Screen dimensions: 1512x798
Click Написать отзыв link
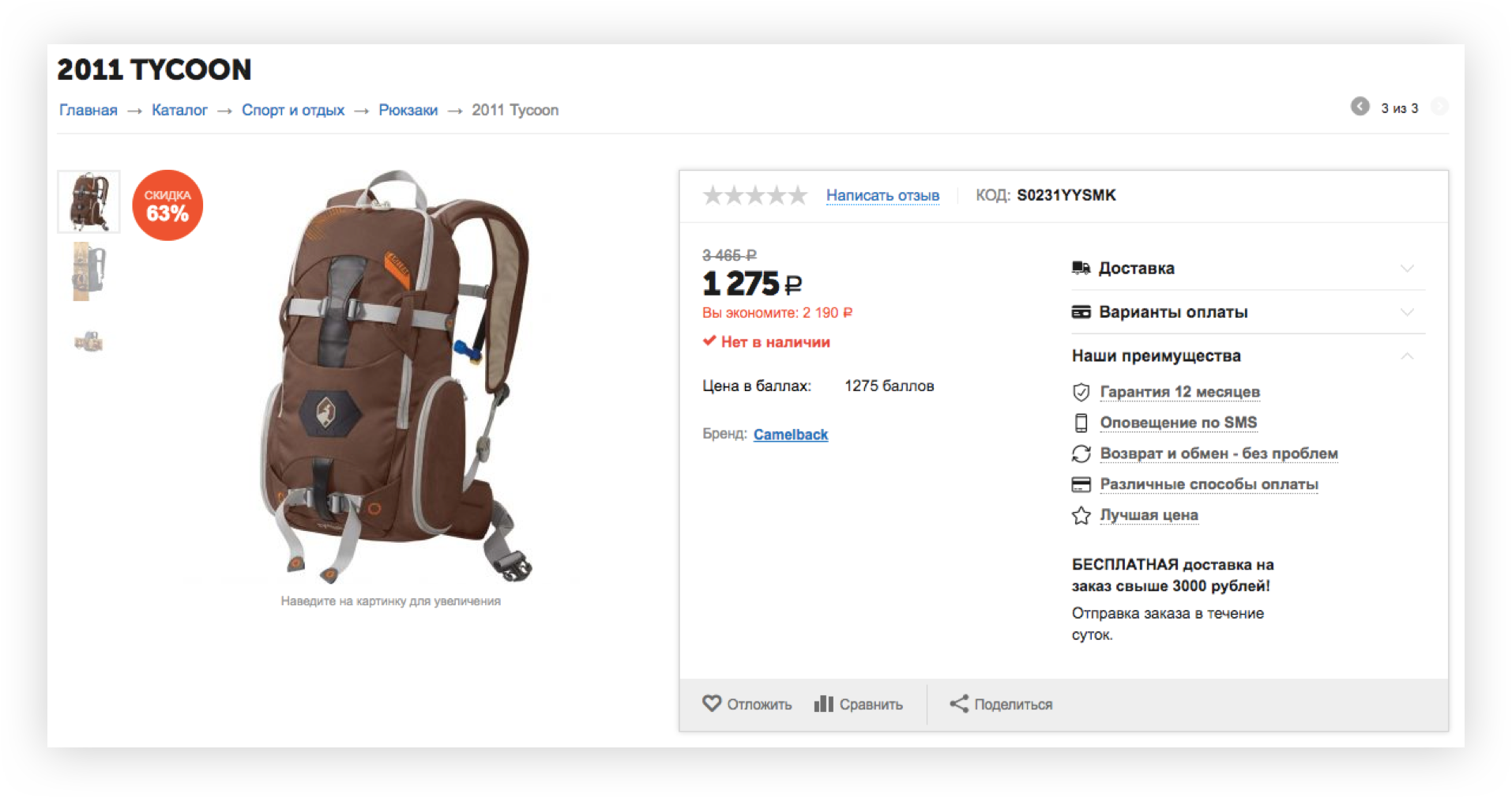click(882, 195)
